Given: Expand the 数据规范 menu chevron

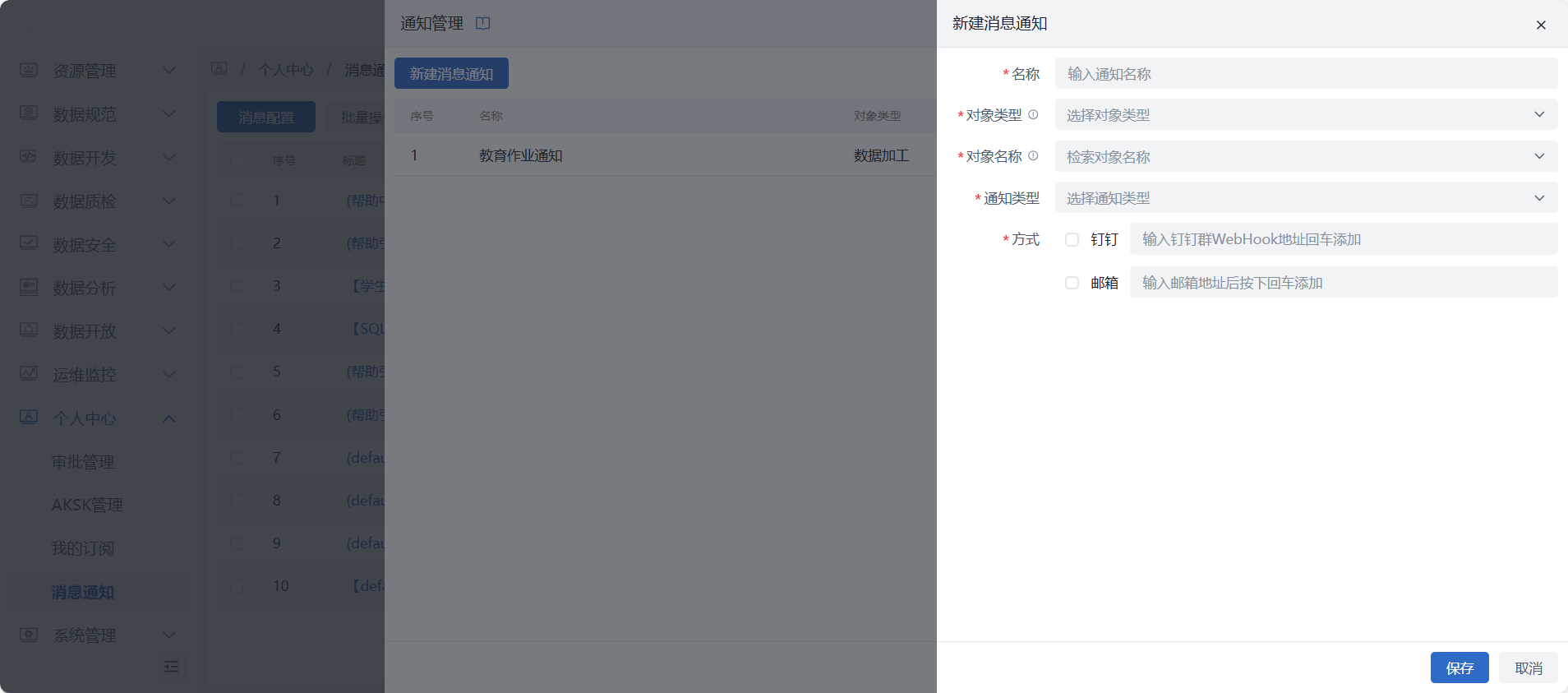Looking at the screenshot, I should [x=169, y=113].
